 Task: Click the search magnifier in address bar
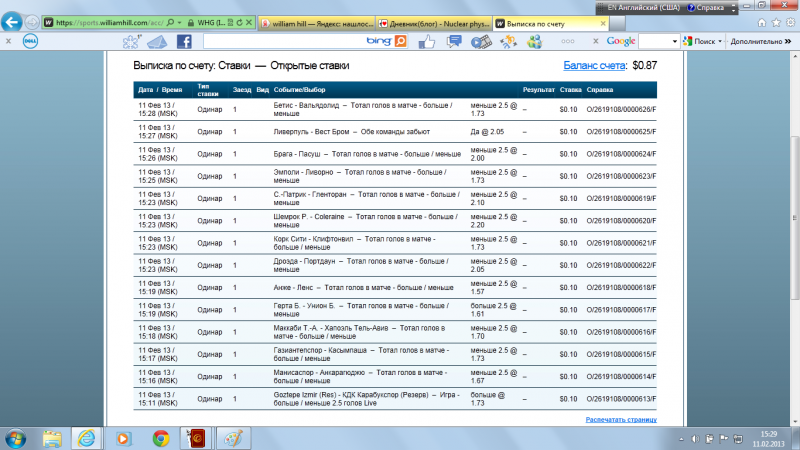click(170, 22)
